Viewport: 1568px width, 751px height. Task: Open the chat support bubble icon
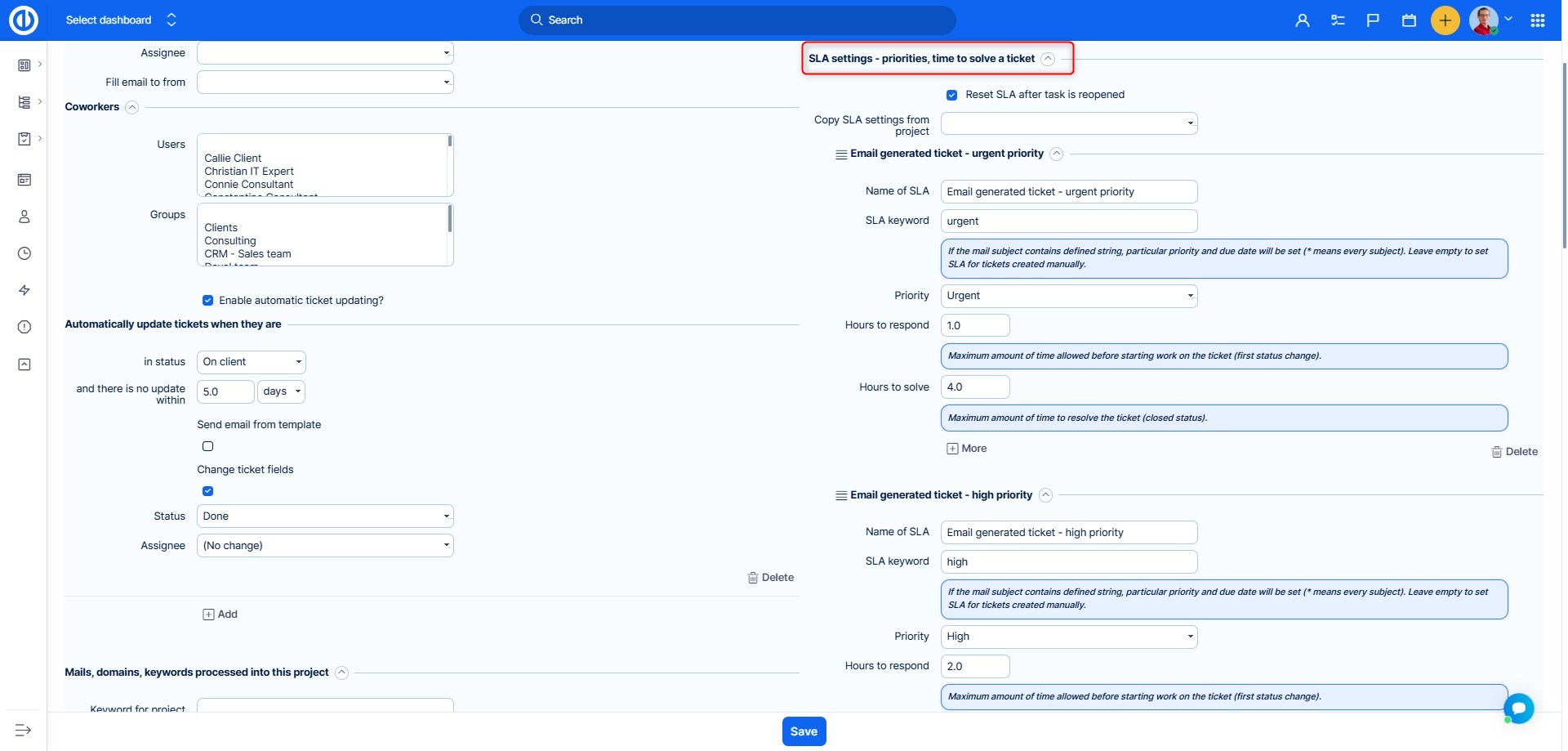[1518, 708]
